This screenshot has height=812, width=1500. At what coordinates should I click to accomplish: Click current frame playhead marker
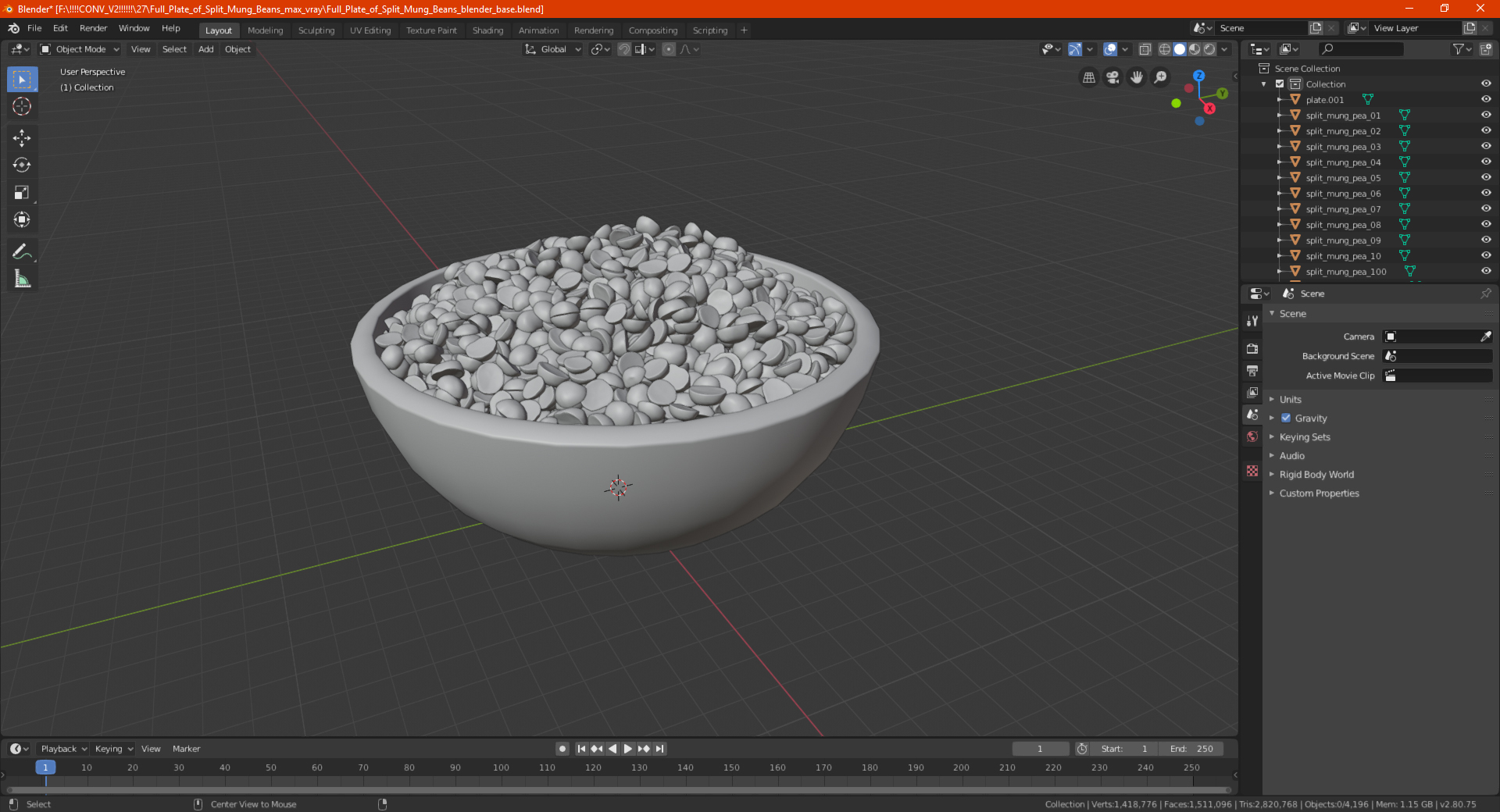[x=45, y=767]
